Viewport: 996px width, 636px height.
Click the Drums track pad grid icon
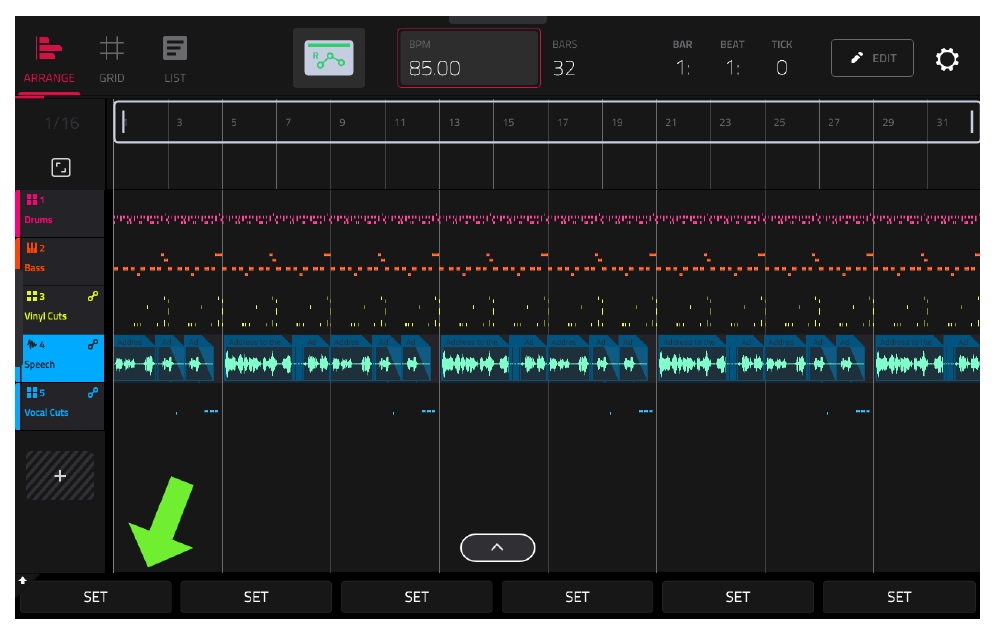31,200
